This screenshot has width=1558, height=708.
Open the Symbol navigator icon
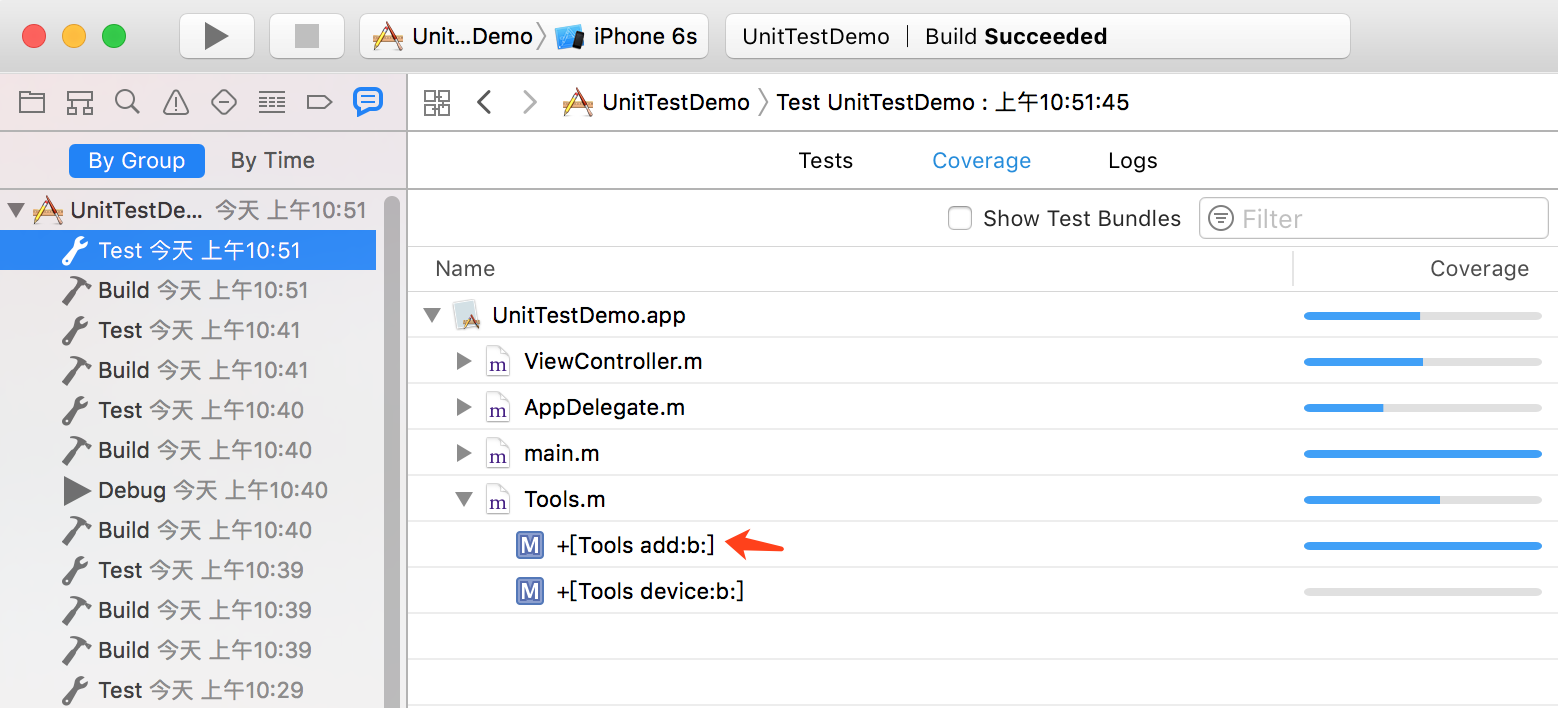80,101
